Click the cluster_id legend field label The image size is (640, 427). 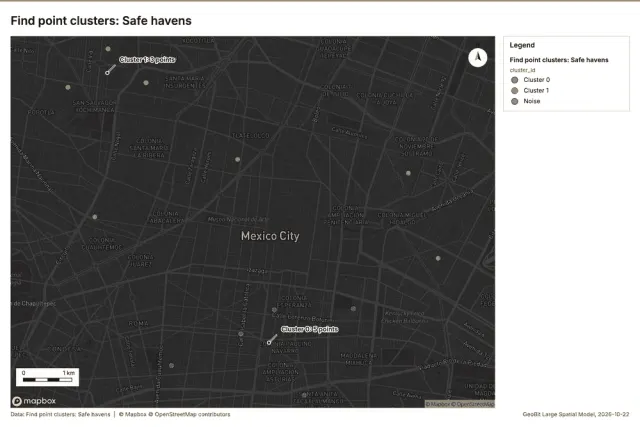pyautogui.click(x=522, y=70)
